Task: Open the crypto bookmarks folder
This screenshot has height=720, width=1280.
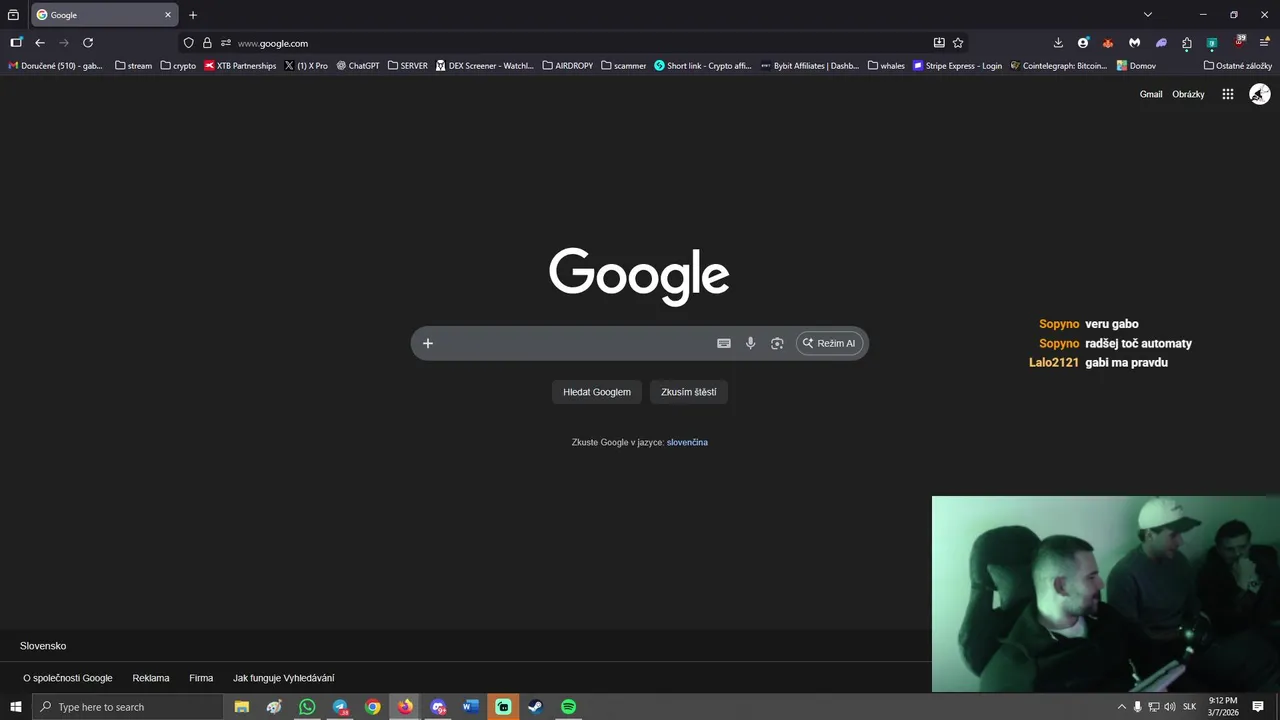Action: 178,66
